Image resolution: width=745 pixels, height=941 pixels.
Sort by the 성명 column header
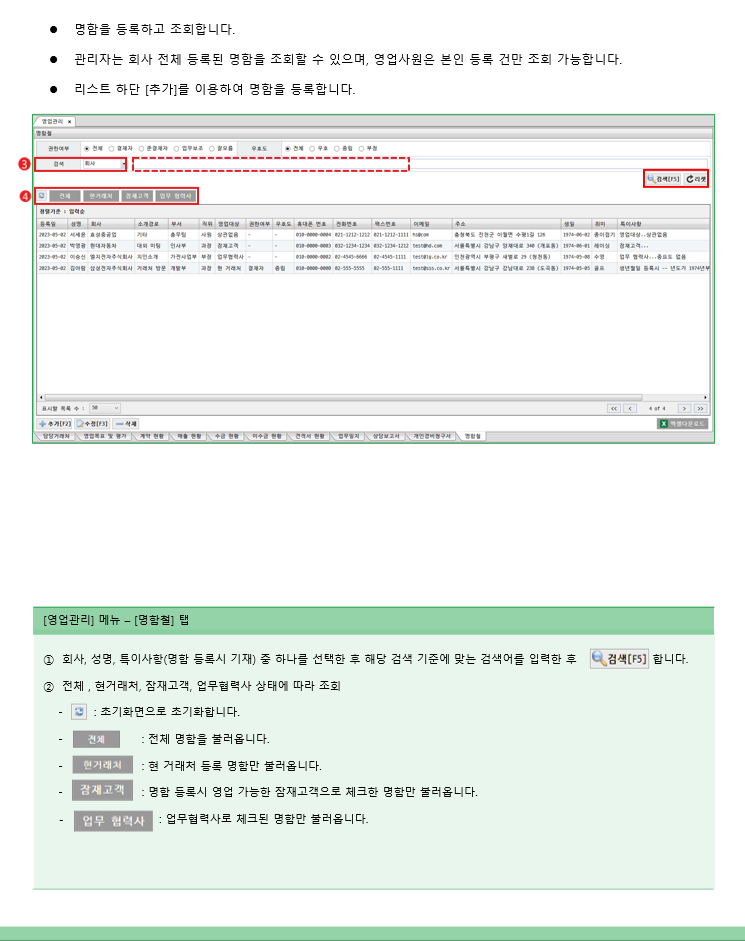pyautogui.click(x=77, y=224)
